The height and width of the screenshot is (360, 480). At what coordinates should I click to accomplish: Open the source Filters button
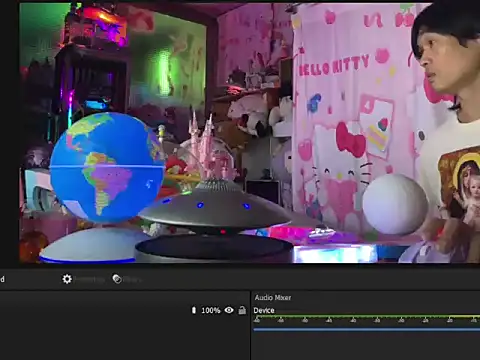(127, 279)
